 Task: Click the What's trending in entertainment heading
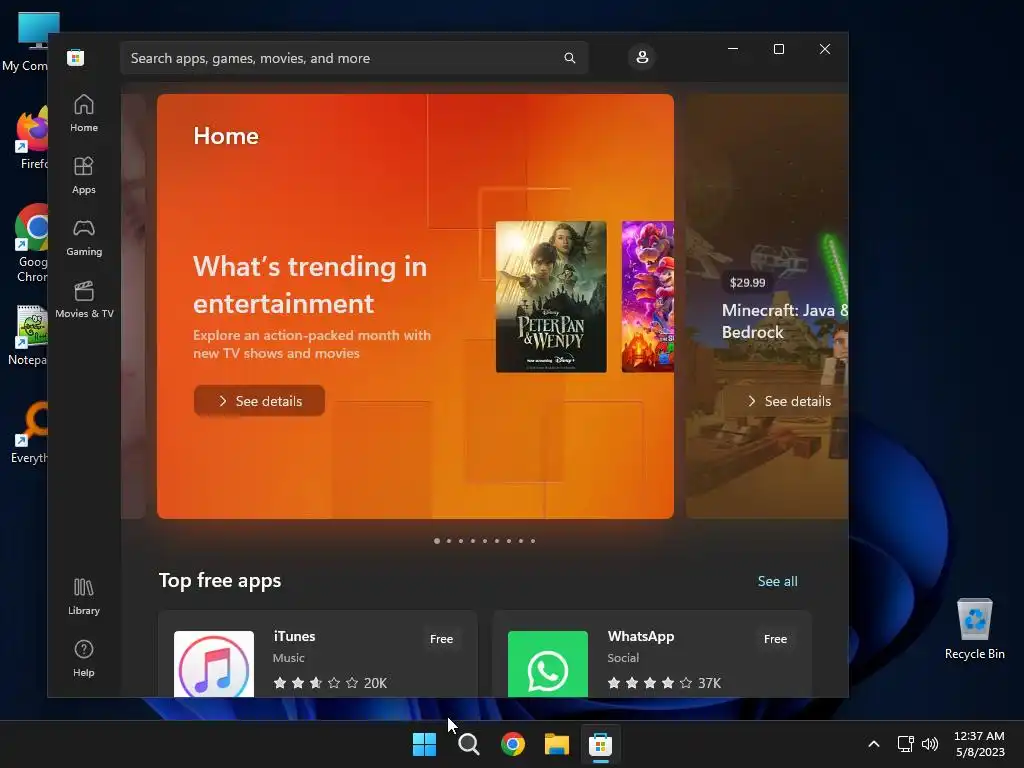[310, 285]
